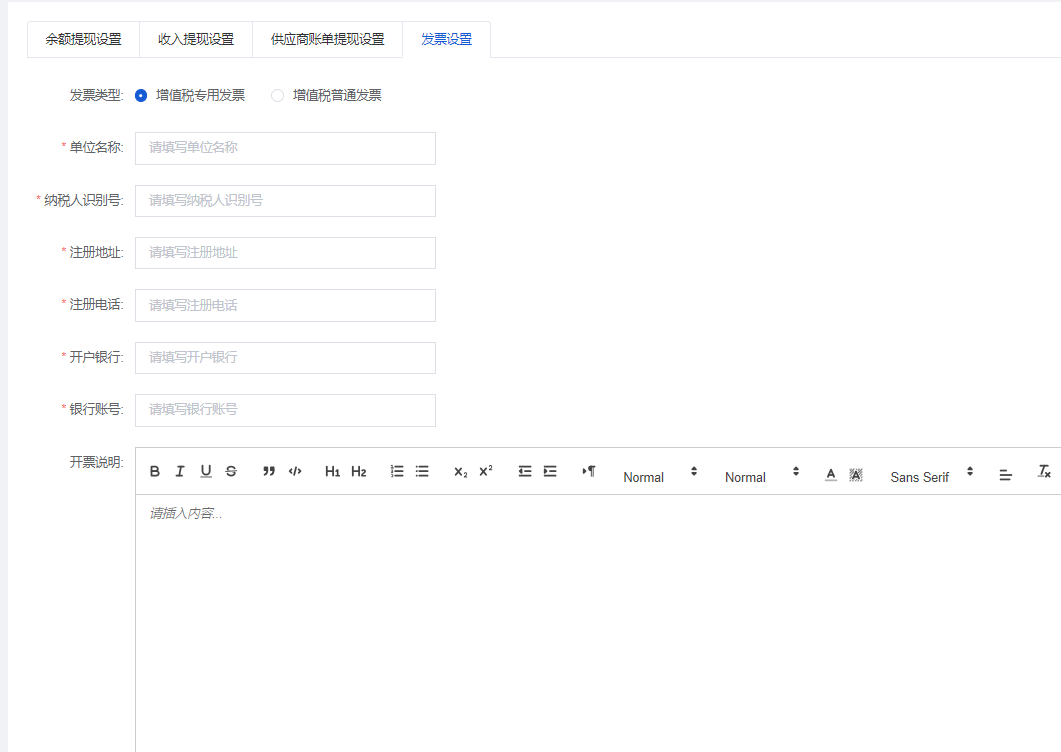Insert a code block
This screenshot has height=752, width=1061.
pos(295,471)
